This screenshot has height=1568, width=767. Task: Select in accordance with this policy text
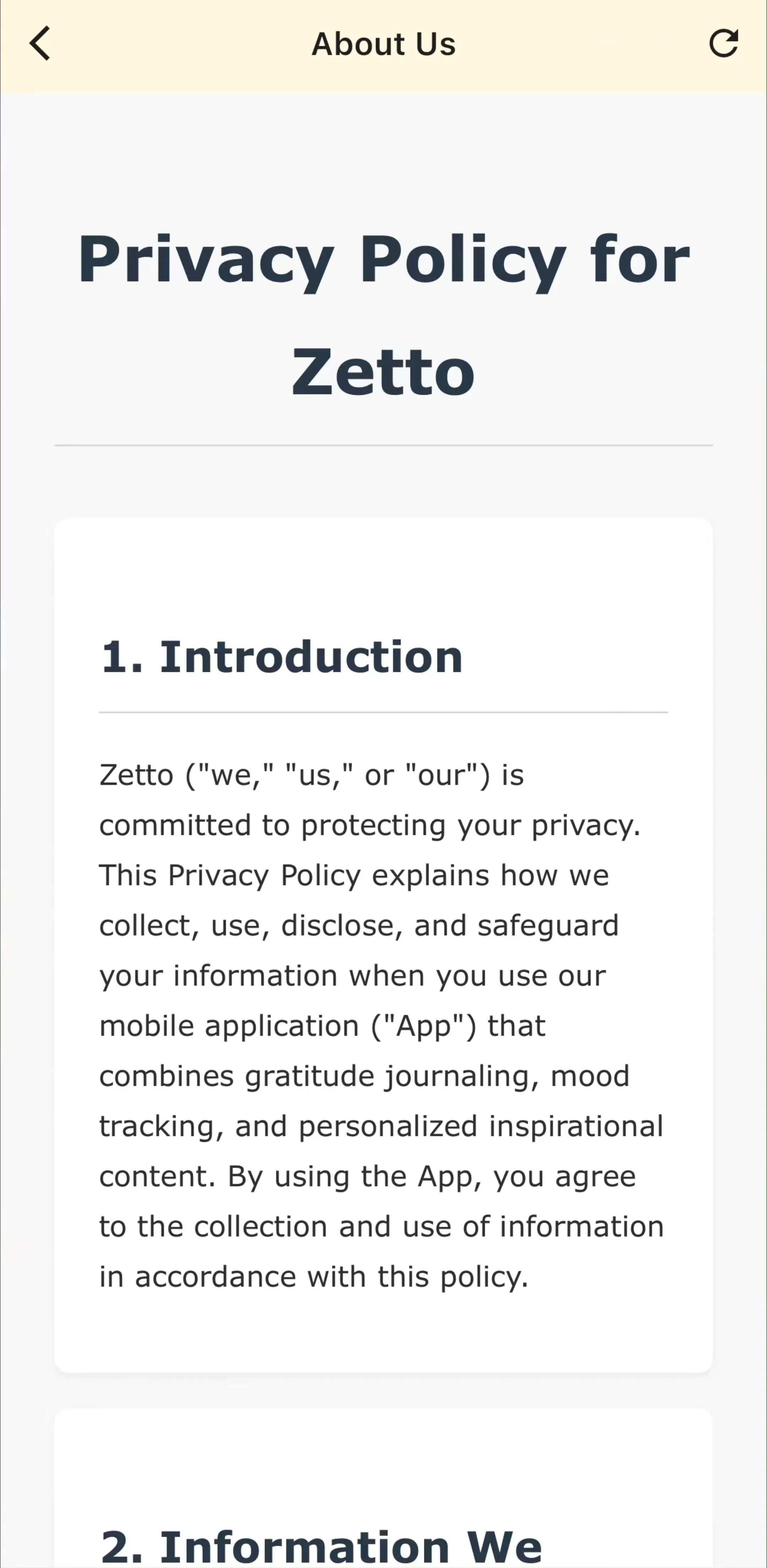tap(314, 1277)
